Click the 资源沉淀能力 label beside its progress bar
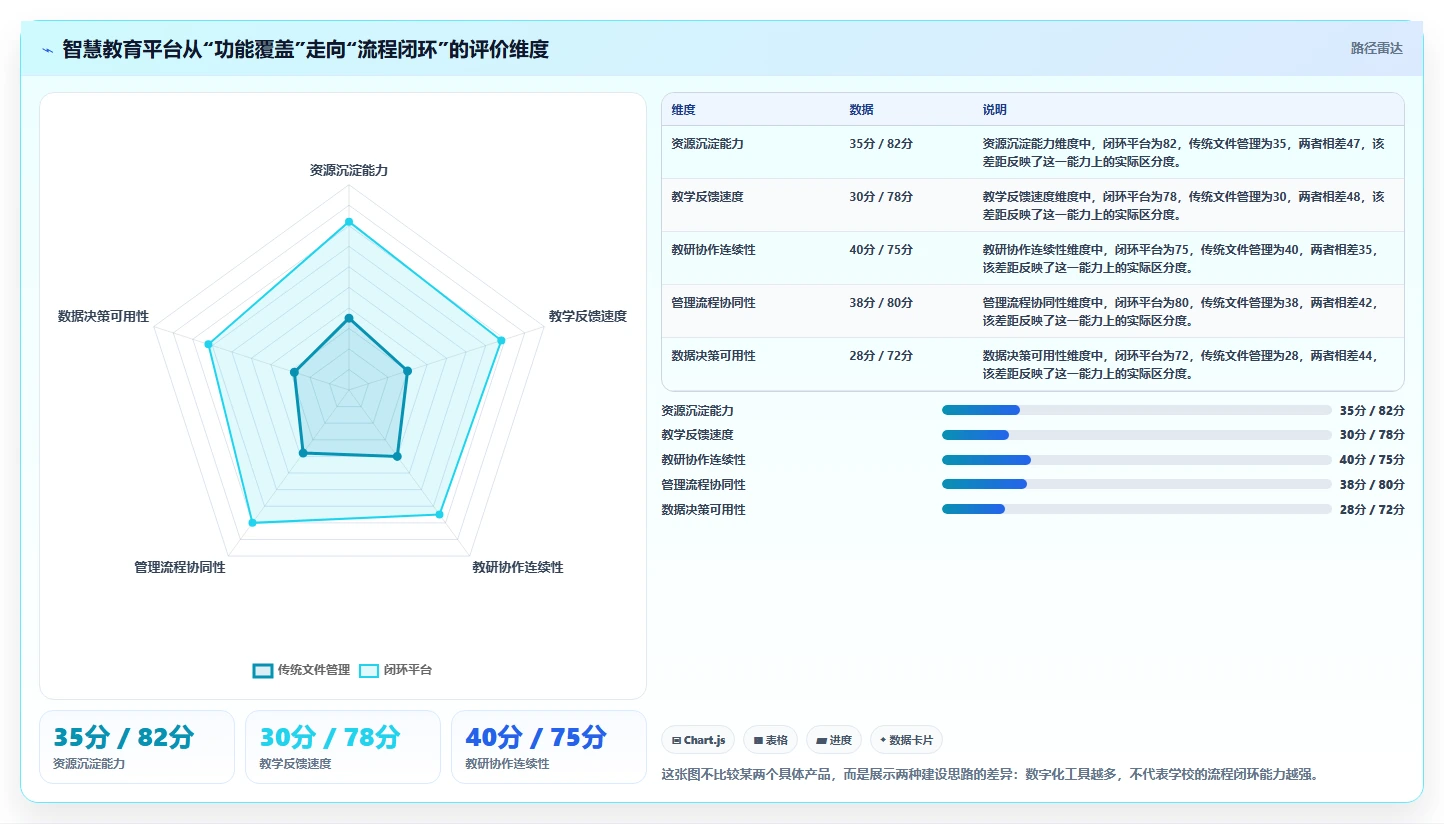 click(698, 411)
